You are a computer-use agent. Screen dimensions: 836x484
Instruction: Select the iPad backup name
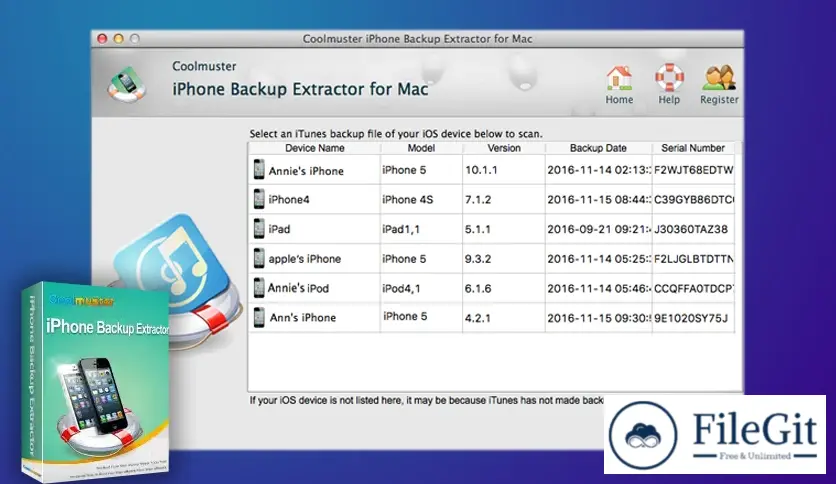click(279, 229)
